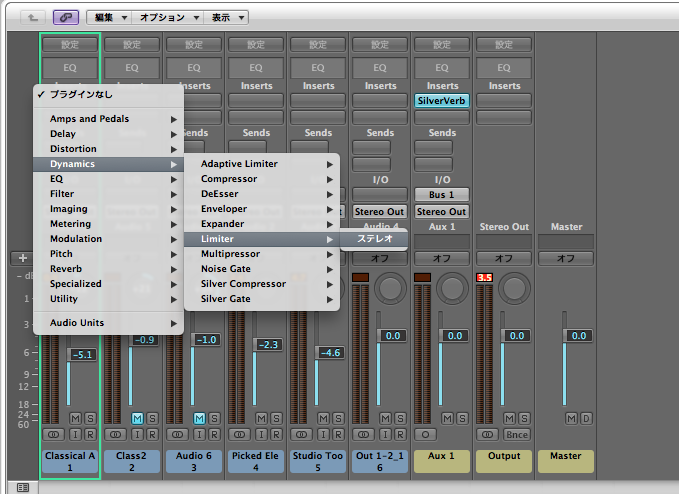Click the up-level arrow button in toolbar

(33, 17)
